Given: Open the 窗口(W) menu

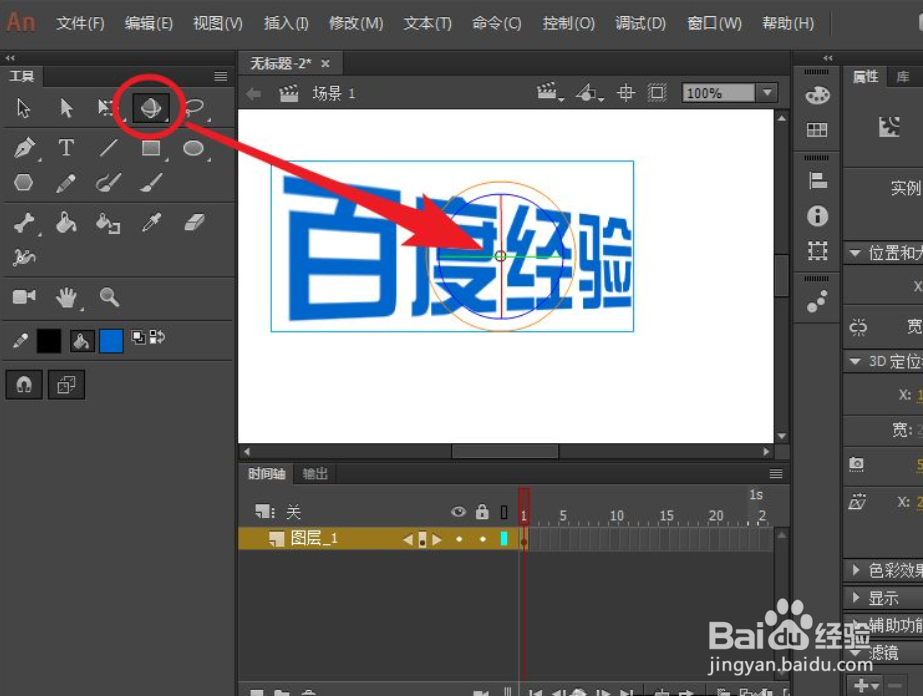Looking at the screenshot, I should click(714, 24).
